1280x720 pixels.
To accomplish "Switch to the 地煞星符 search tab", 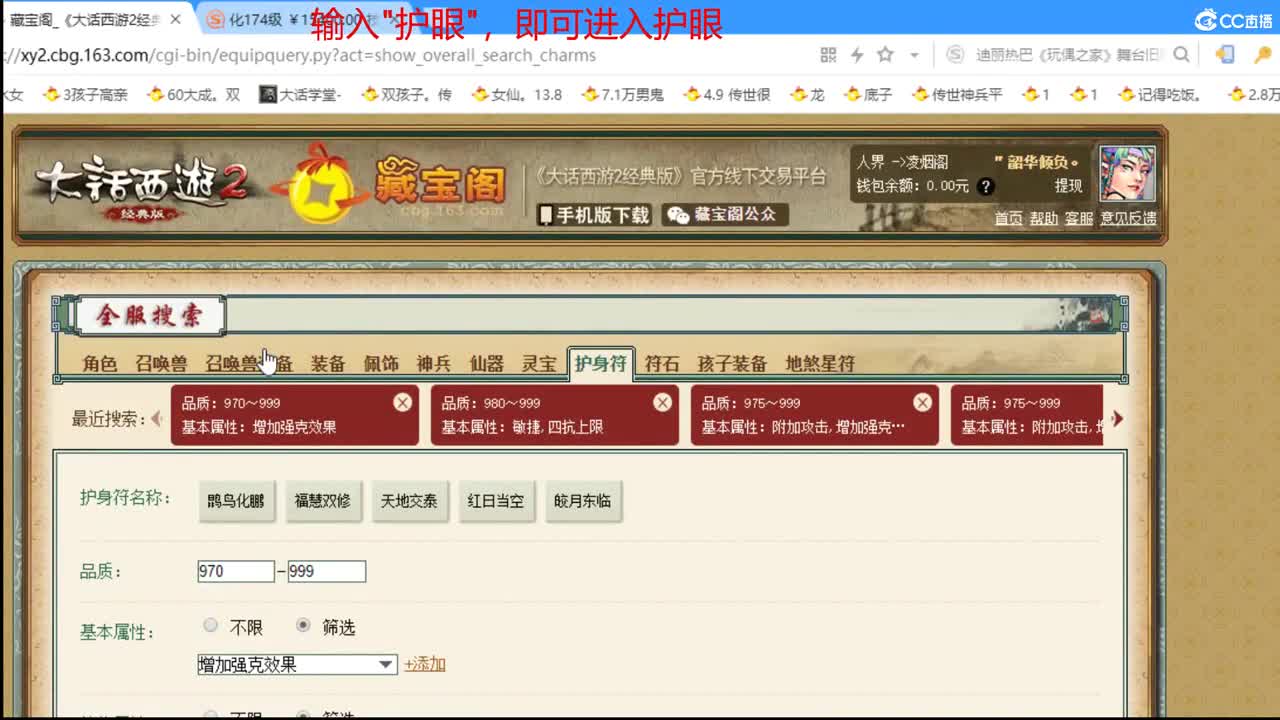I will [820, 364].
